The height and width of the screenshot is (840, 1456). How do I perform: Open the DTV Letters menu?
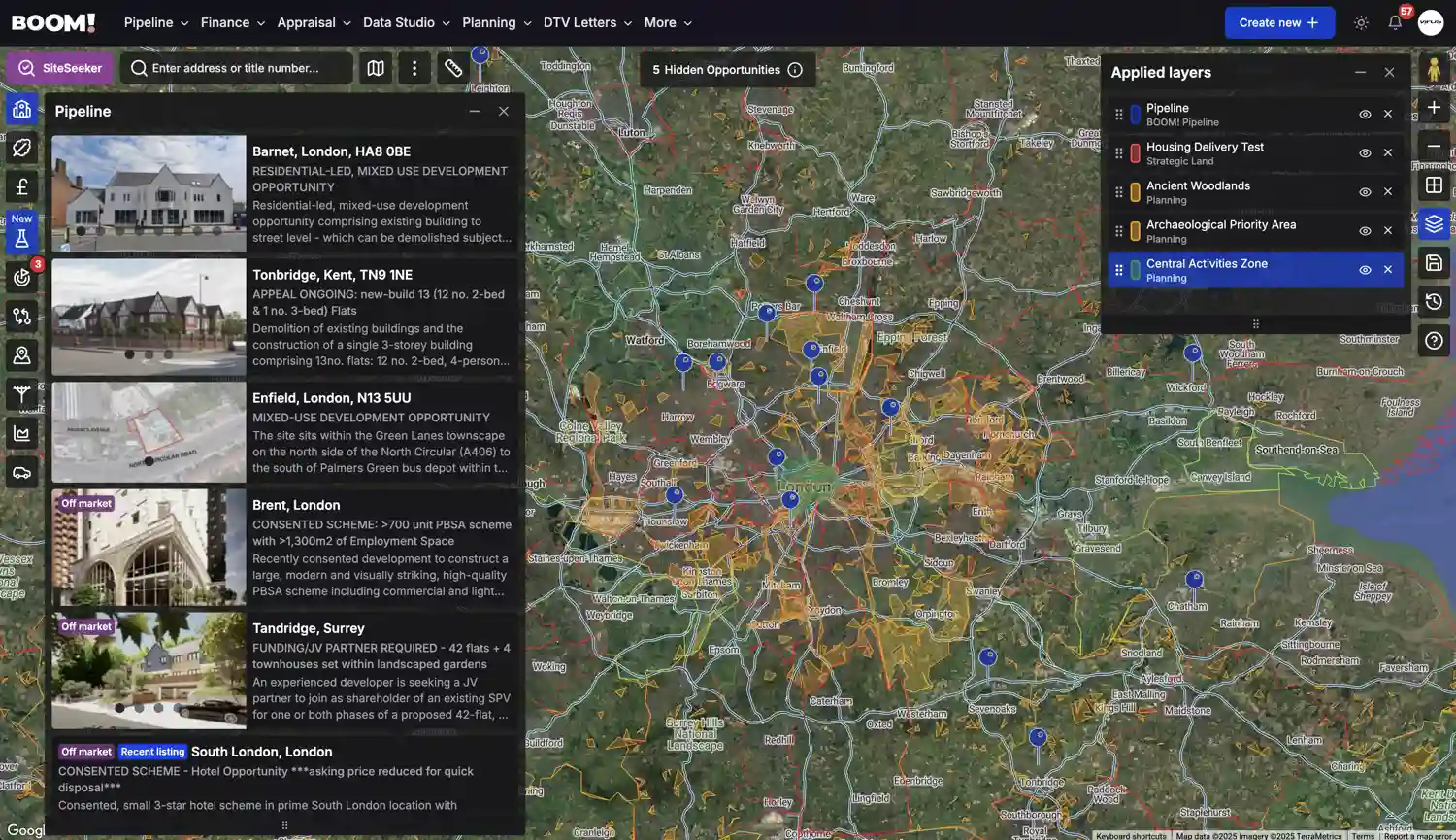pos(587,22)
